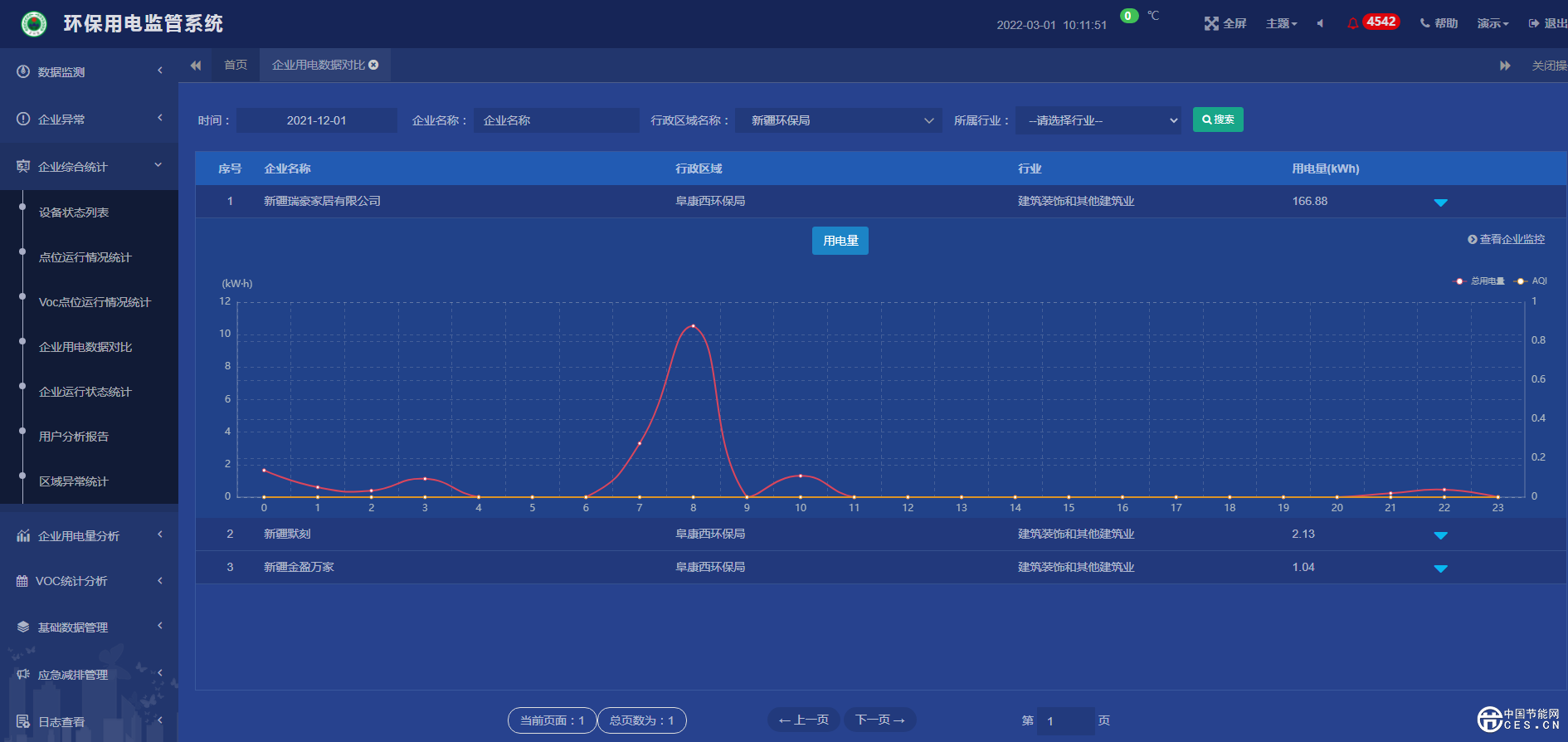Go to previous page 上一页
Image resolution: width=1568 pixels, height=742 pixels.
804,720
